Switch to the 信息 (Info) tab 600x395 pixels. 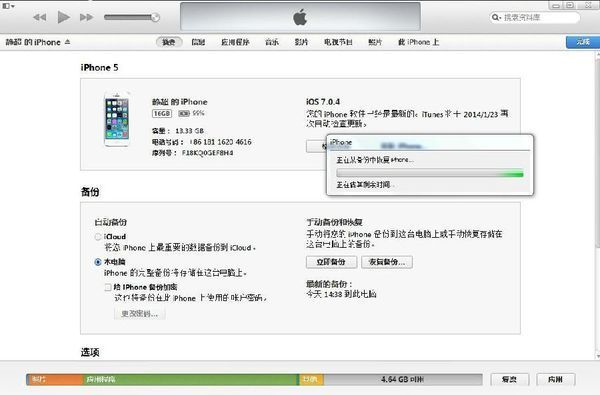[x=198, y=42]
